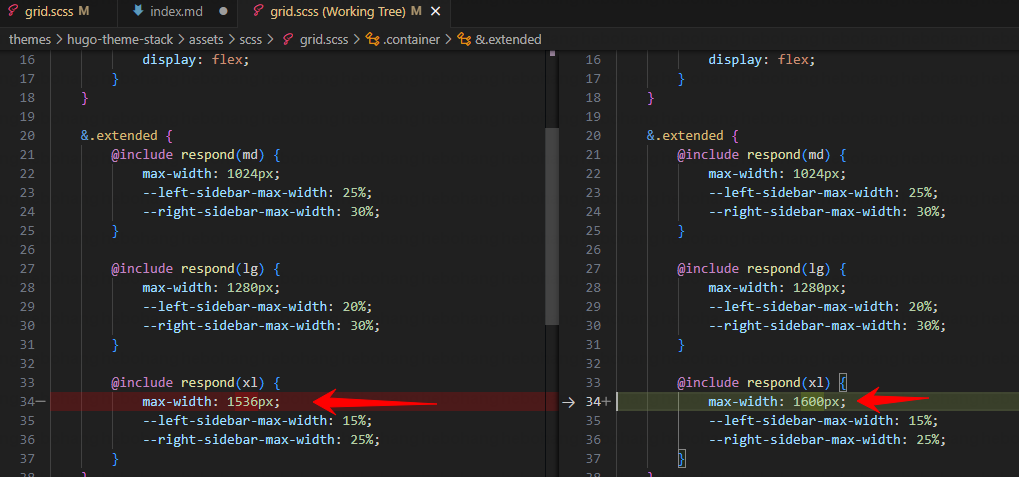The height and width of the screenshot is (477, 1019).
Task: Click '--left-sidebar-max-width: 15%;' in original pane
Action: pyautogui.click(x=257, y=420)
